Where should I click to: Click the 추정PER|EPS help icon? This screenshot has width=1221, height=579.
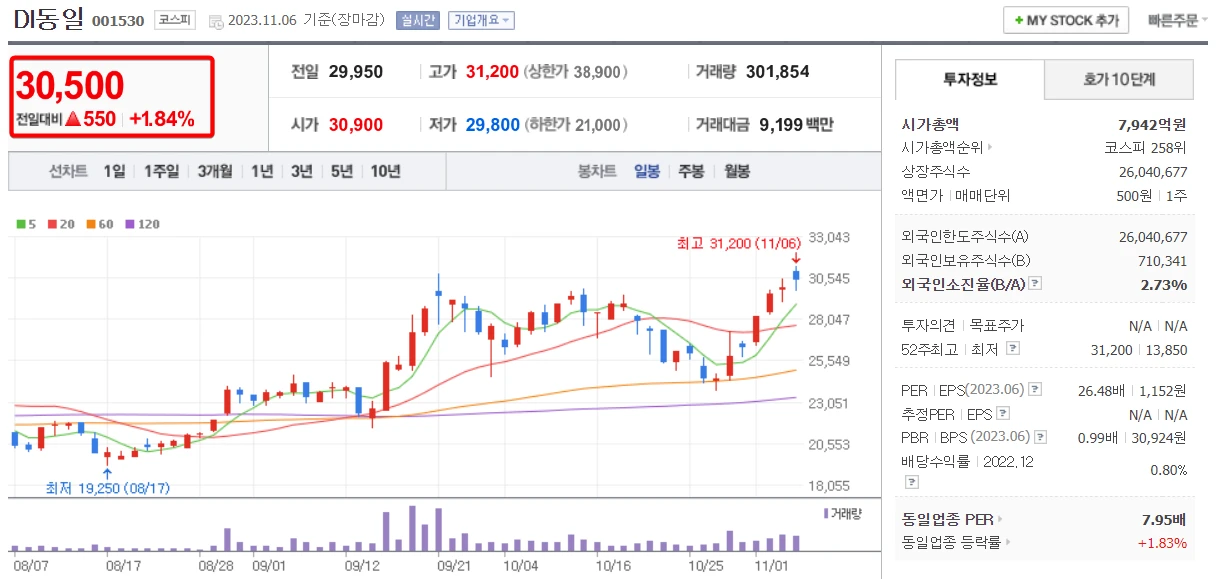pyautogui.click(x=1003, y=415)
